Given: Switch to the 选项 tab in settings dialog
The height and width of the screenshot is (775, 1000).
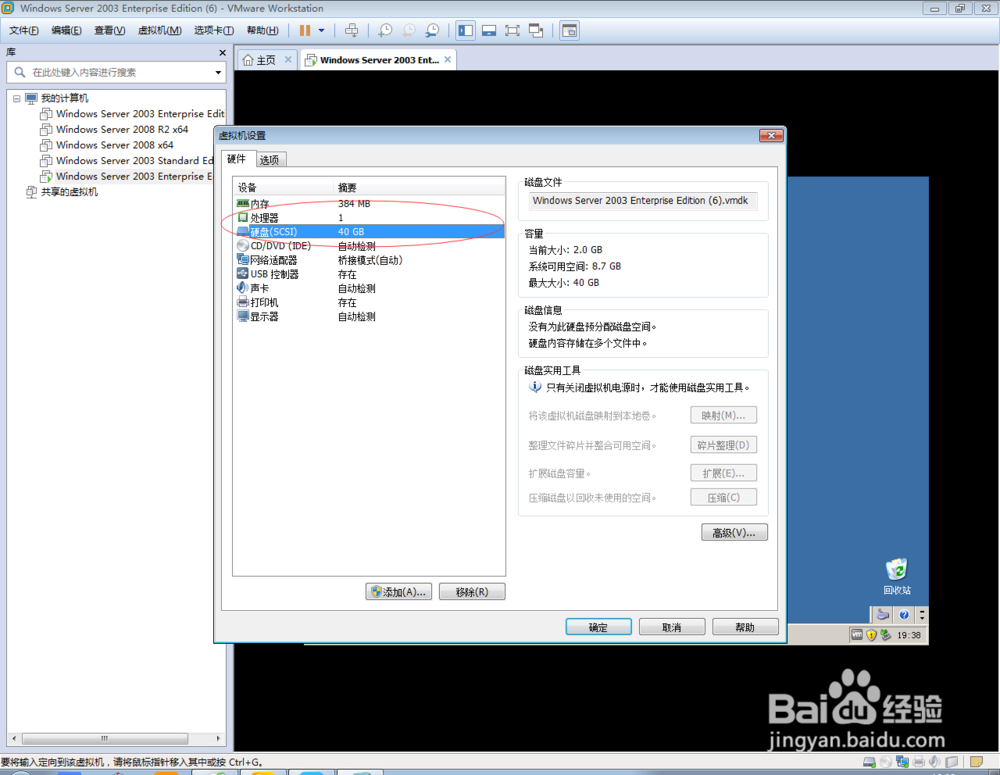Looking at the screenshot, I should click(x=270, y=159).
